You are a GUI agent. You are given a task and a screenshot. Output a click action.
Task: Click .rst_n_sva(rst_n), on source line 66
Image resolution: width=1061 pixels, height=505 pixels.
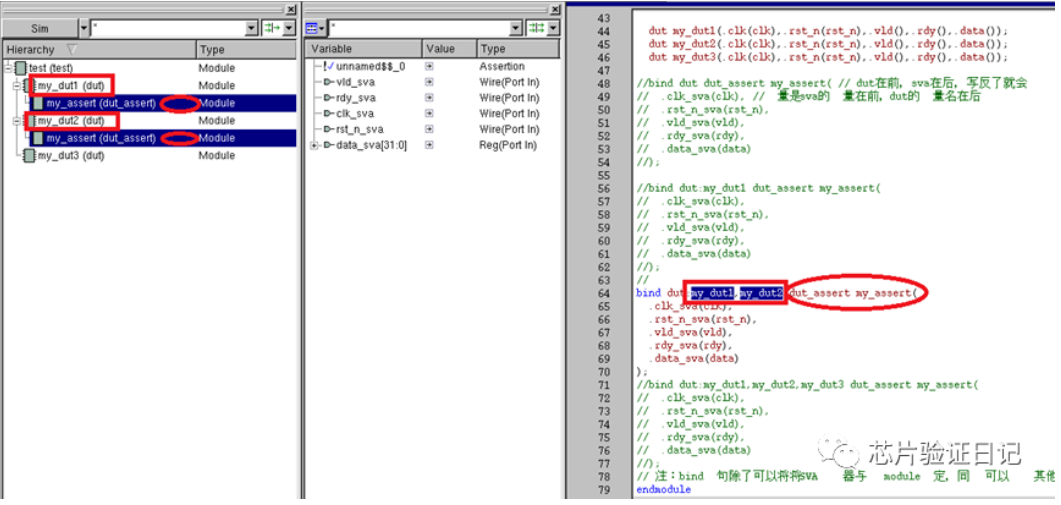coord(703,320)
